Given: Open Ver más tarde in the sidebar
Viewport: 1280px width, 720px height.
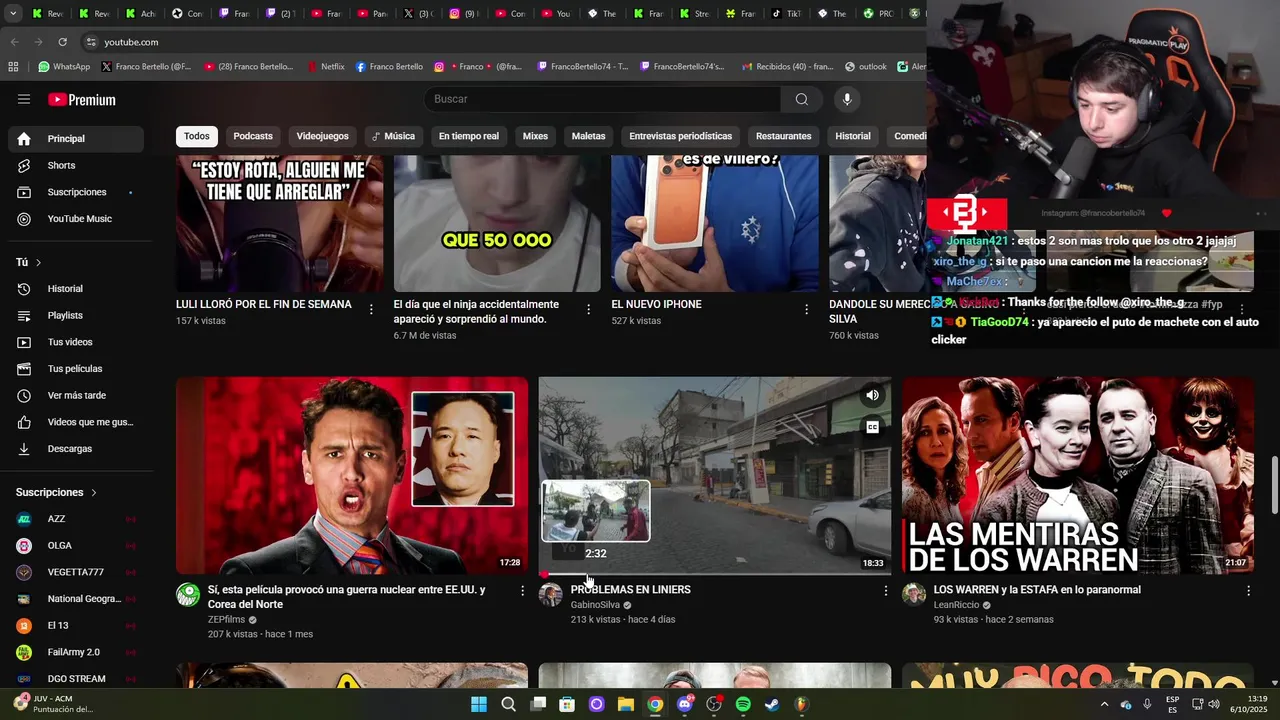Looking at the screenshot, I should (x=76, y=396).
